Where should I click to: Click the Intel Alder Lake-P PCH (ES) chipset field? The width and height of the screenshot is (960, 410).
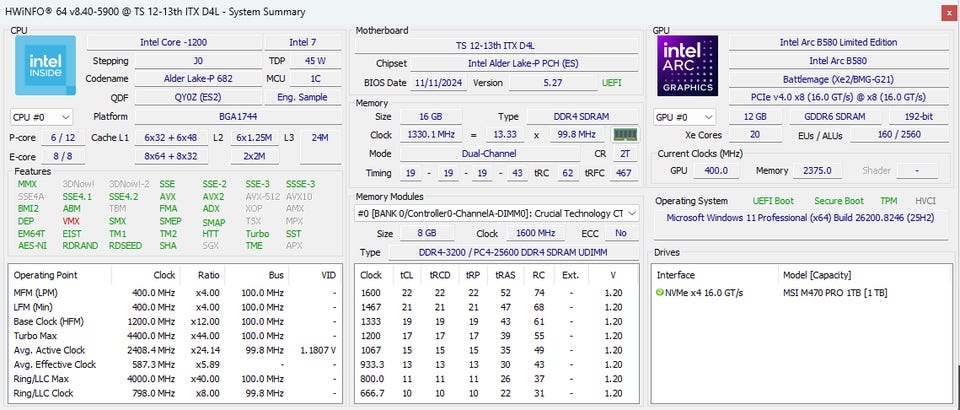pyautogui.click(x=524, y=64)
